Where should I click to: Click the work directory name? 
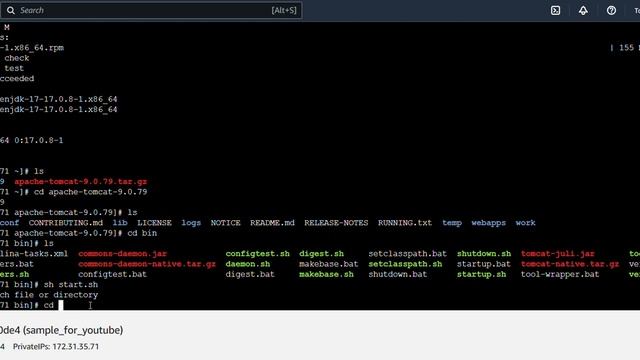pos(526,223)
